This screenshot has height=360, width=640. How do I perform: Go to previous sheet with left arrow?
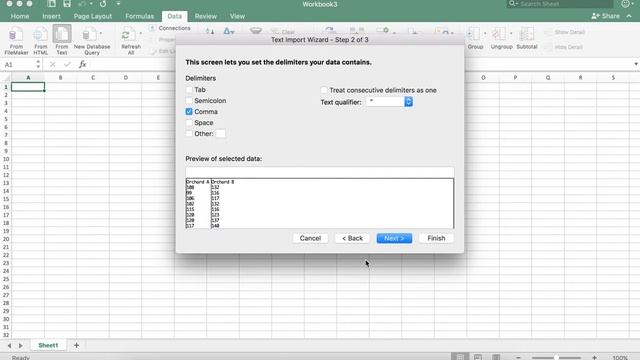(9, 346)
